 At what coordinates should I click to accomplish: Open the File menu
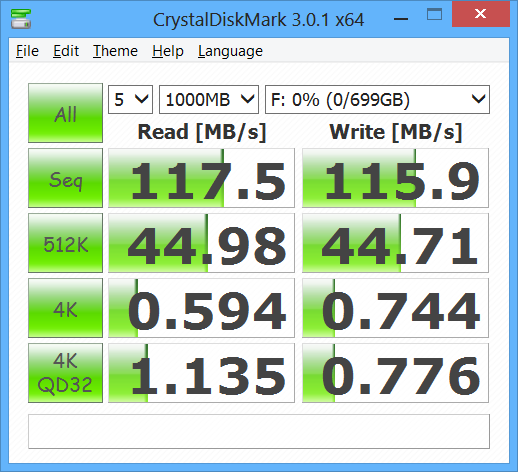tap(27, 51)
